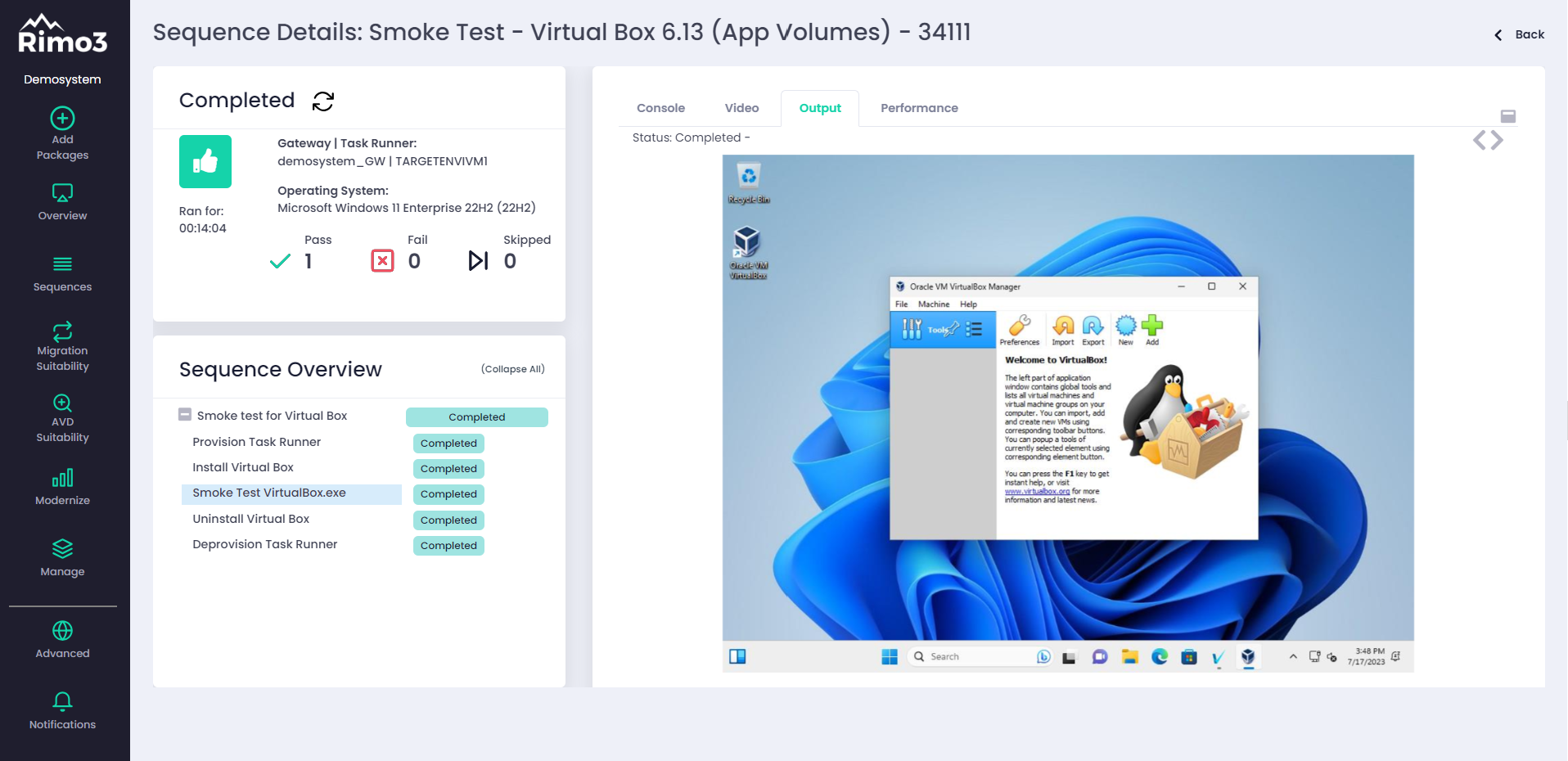Select Uninstall Virtual Box step

250,519
